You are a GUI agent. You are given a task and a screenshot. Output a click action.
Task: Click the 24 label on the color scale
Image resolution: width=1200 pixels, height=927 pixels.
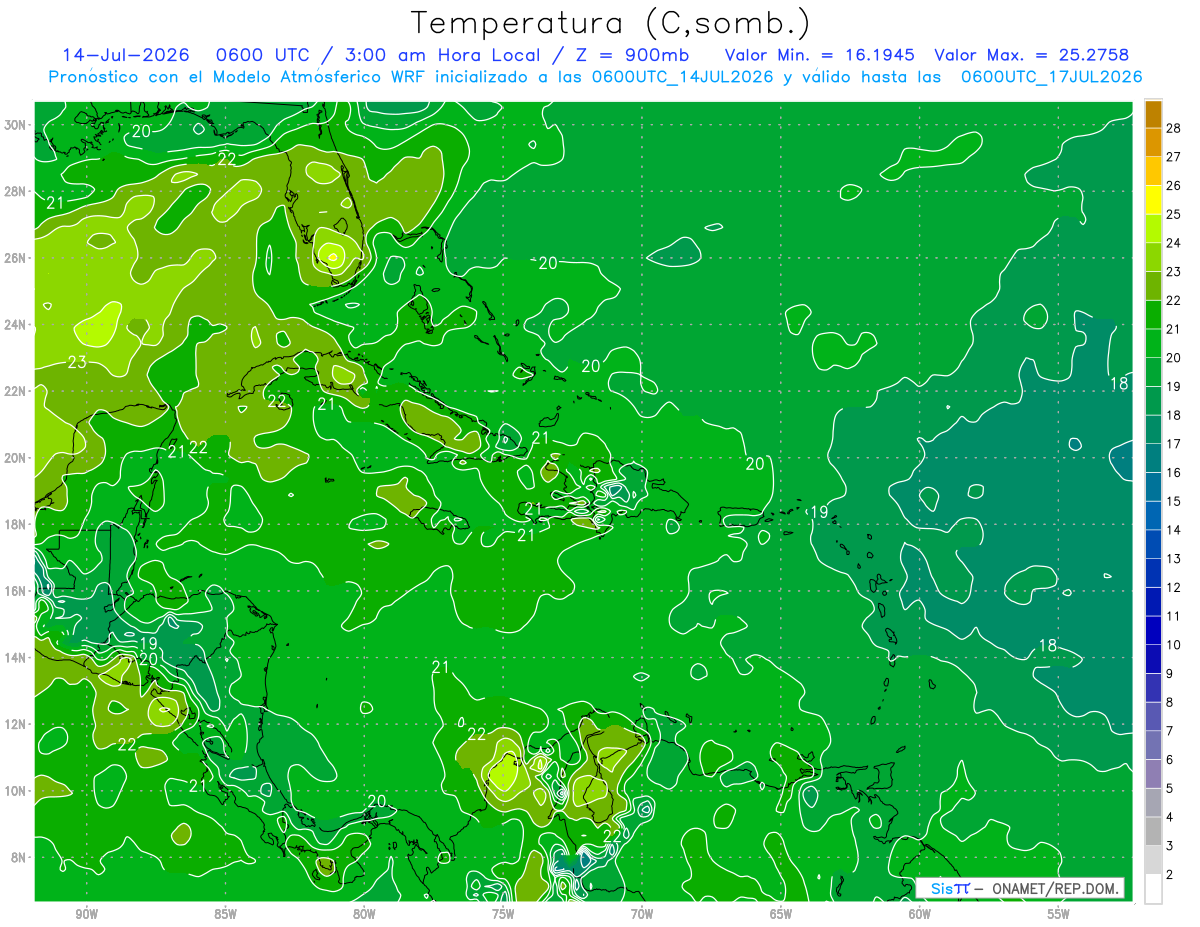[1173, 242]
